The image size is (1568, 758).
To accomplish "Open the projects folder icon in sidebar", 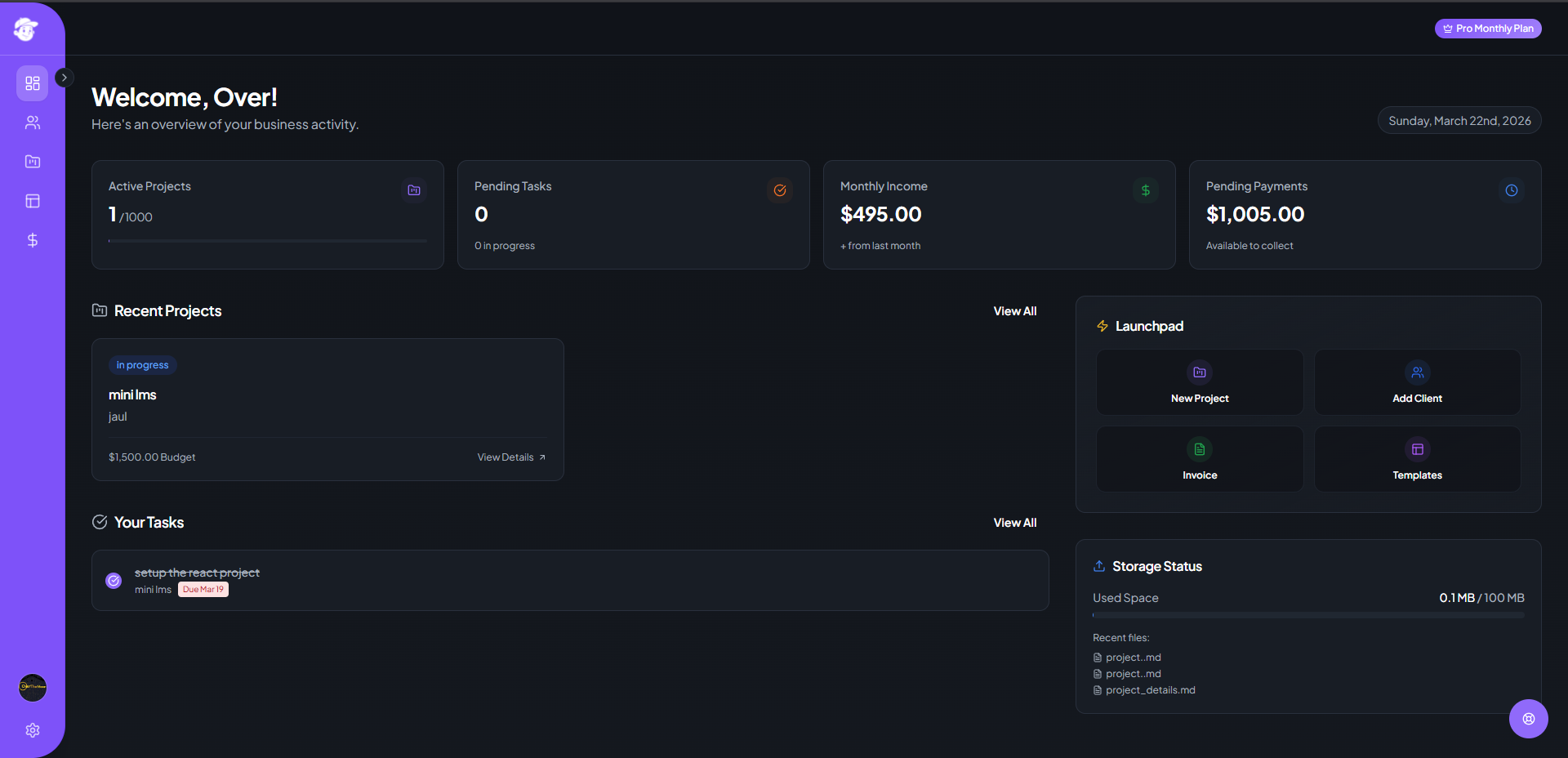I will pyautogui.click(x=33, y=162).
